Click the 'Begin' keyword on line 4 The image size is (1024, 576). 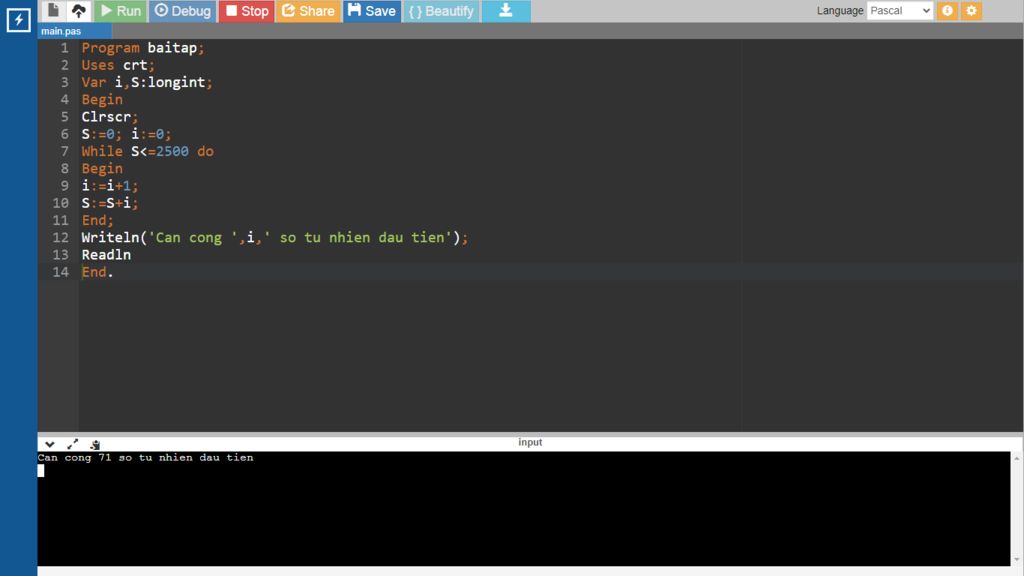click(102, 99)
